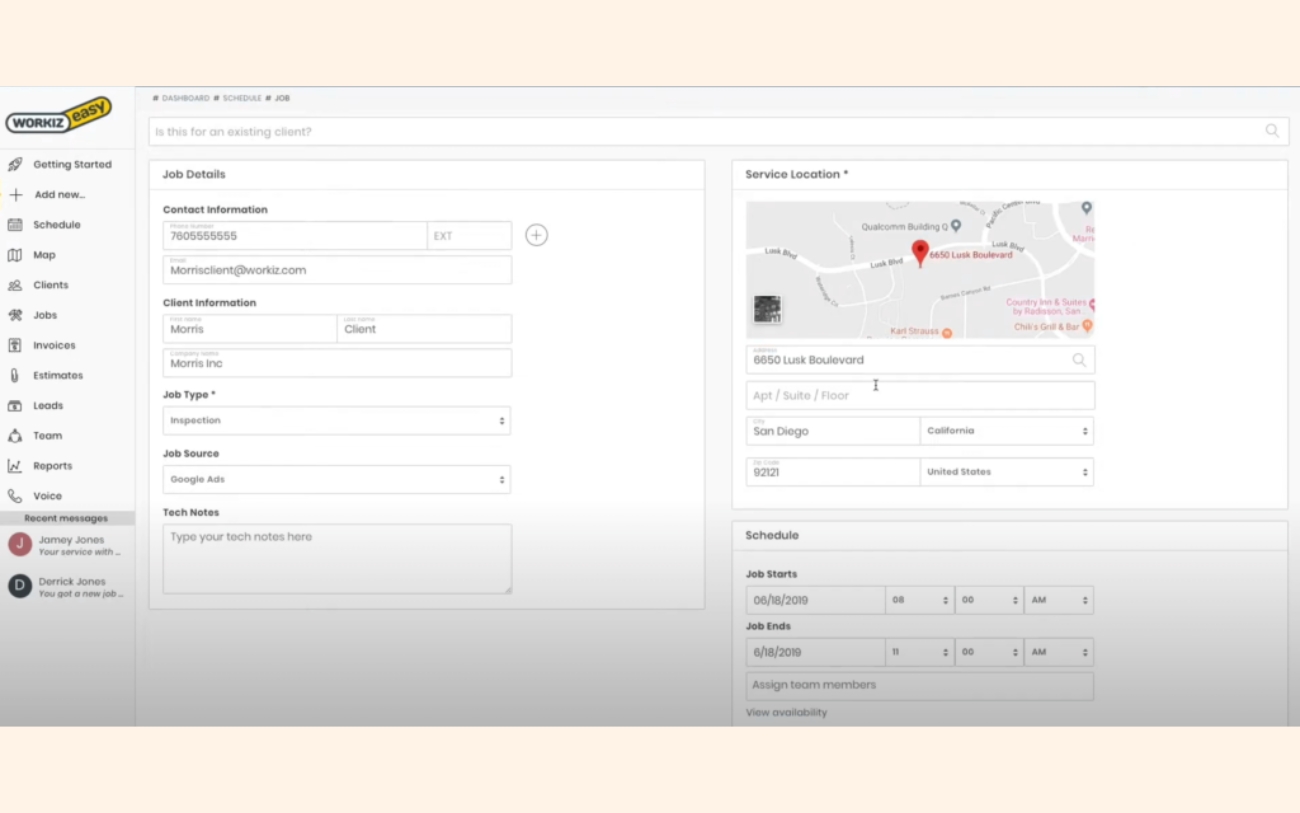Click the Dashboard breadcrumb link
Screen dimensions: 1300x813
pos(185,98)
